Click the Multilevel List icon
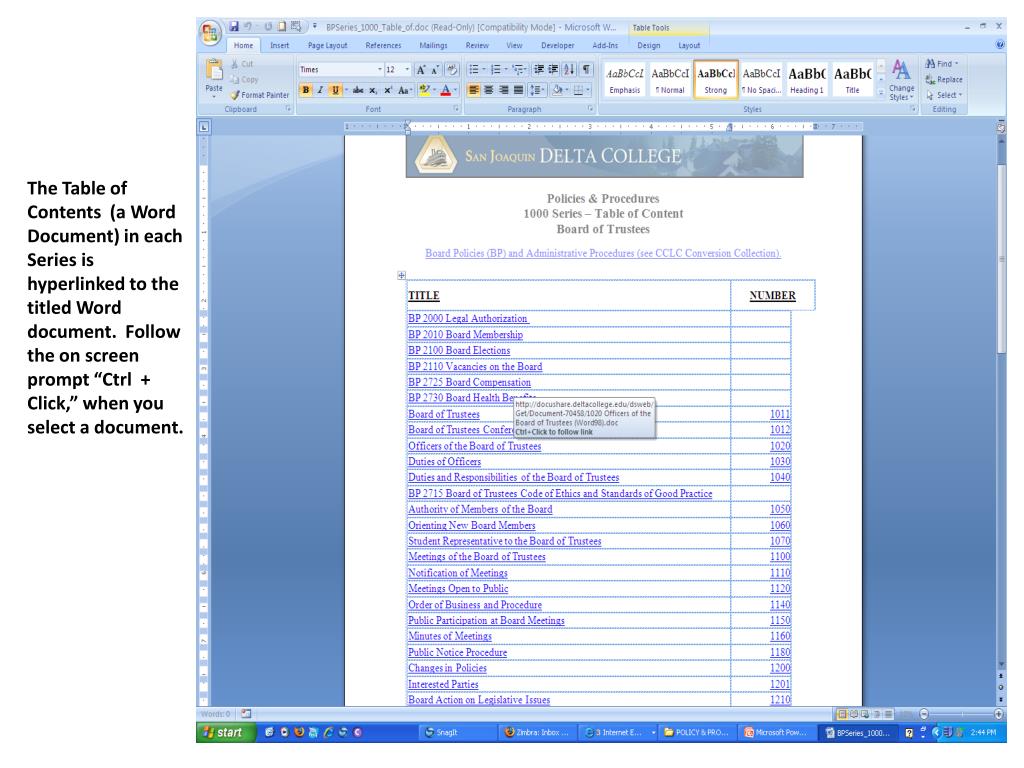 point(520,69)
